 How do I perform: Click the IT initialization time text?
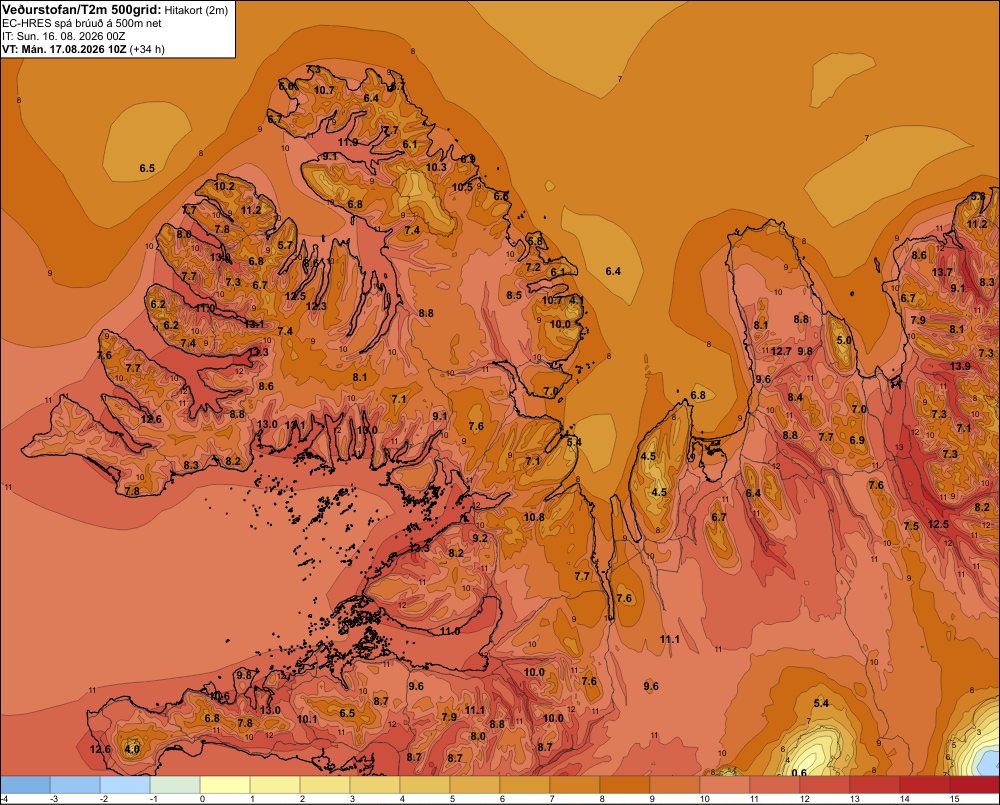(x=64, y=36)
